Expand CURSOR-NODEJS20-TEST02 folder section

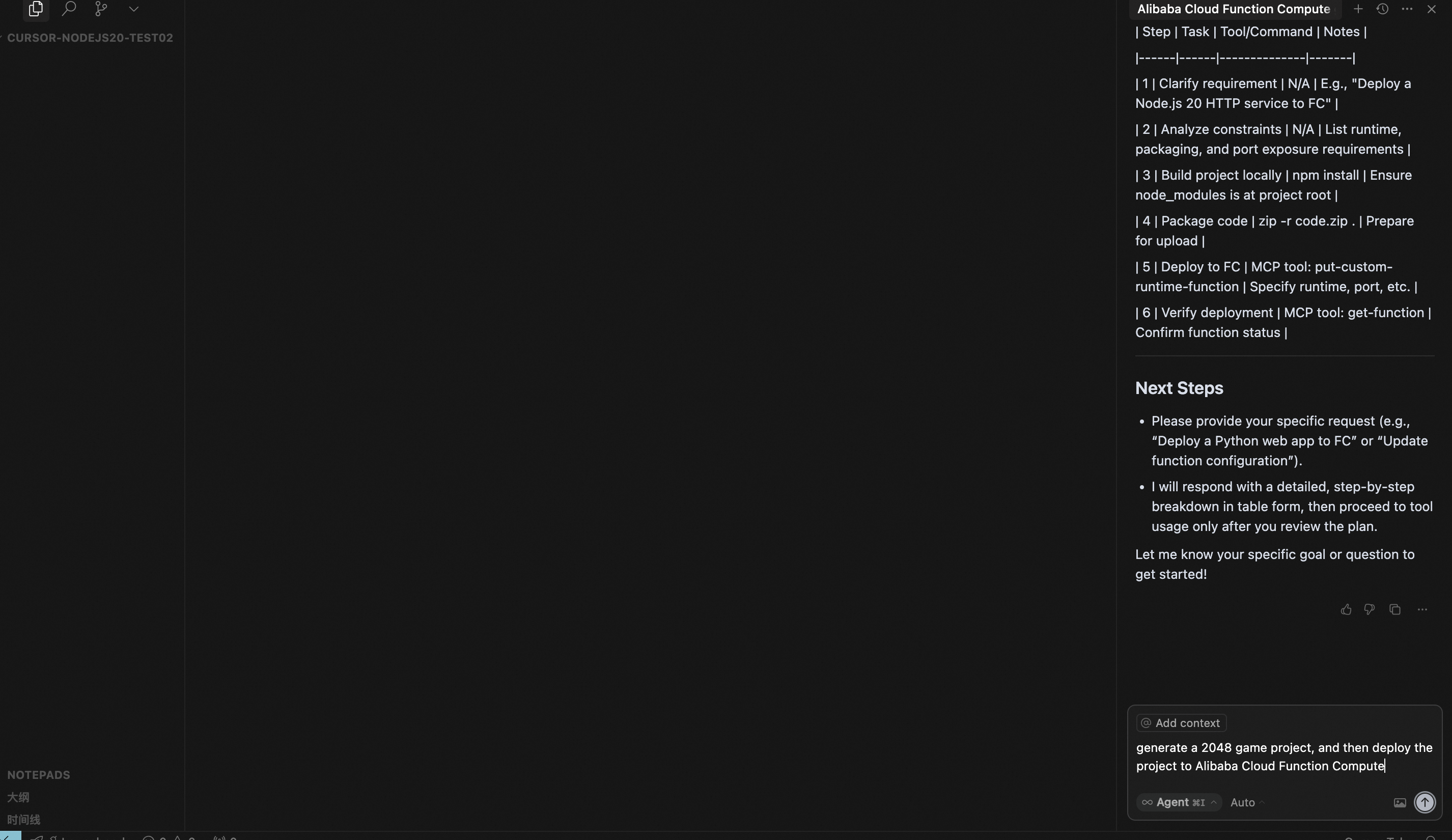[x=90, y=38]
